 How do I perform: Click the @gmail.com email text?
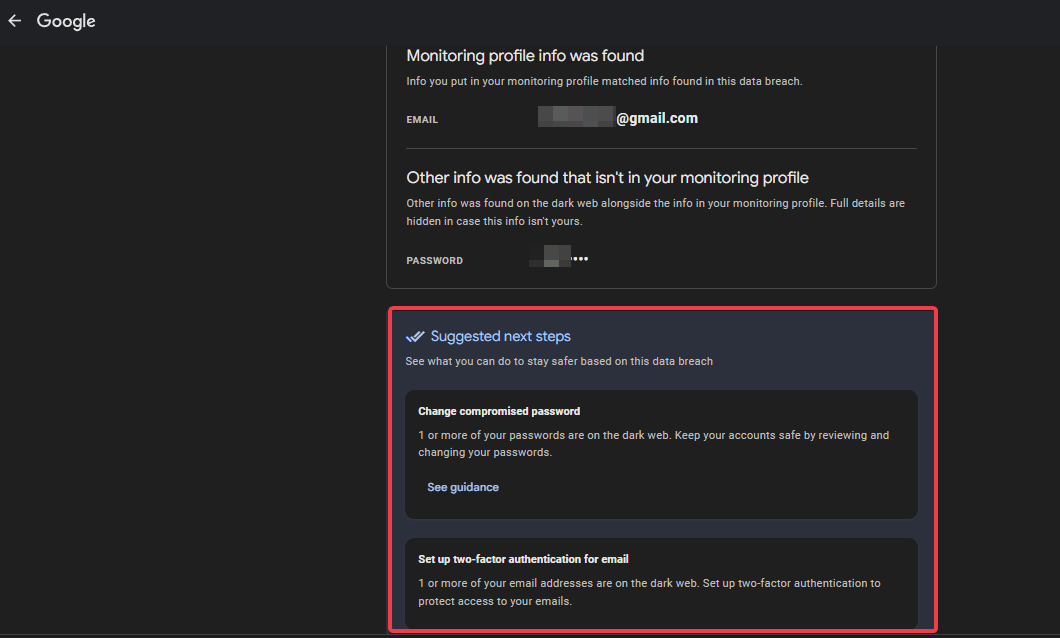coord(656,118)
